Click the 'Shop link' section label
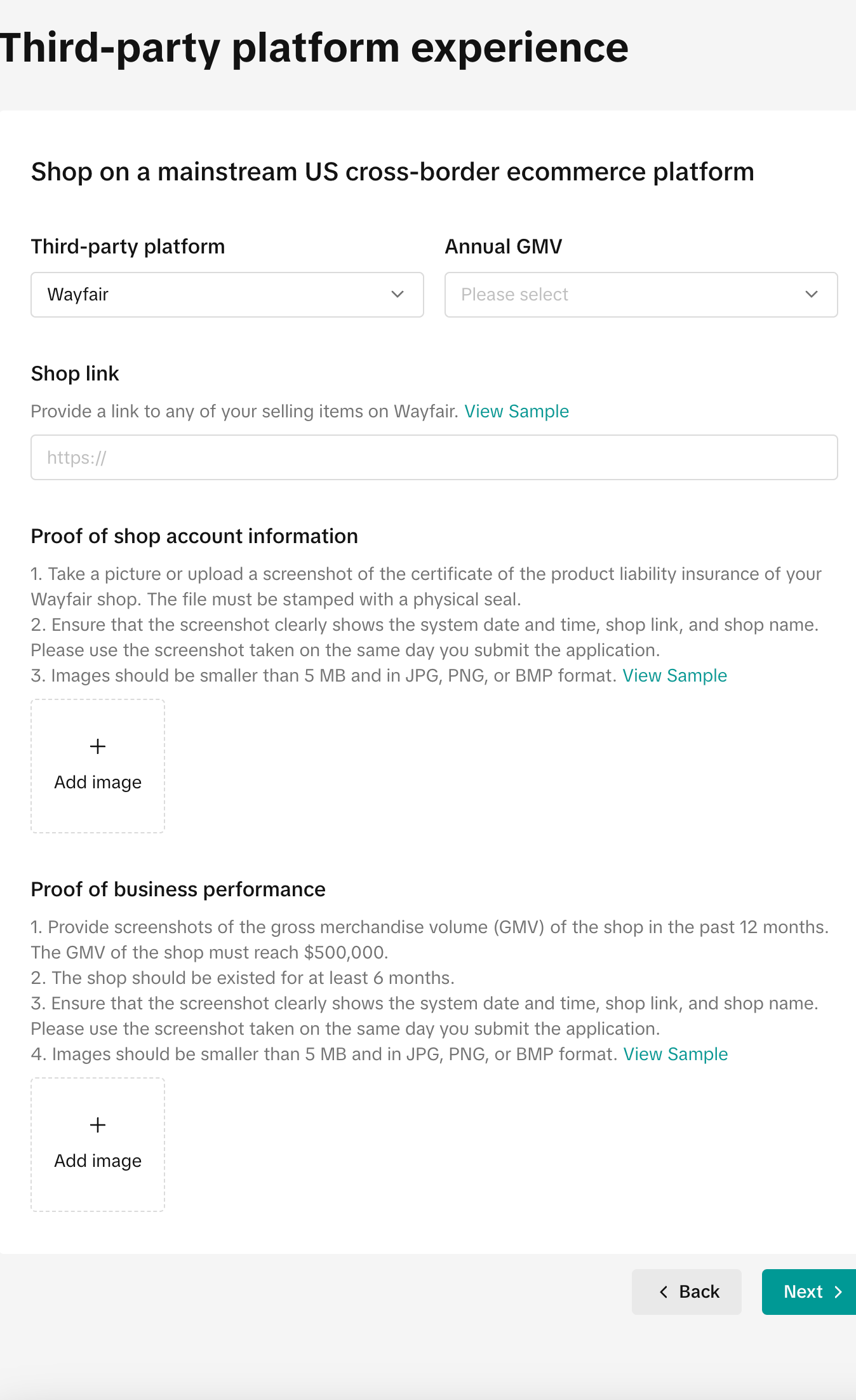Viewport: 856px width, 1400px height. [75, 374]
